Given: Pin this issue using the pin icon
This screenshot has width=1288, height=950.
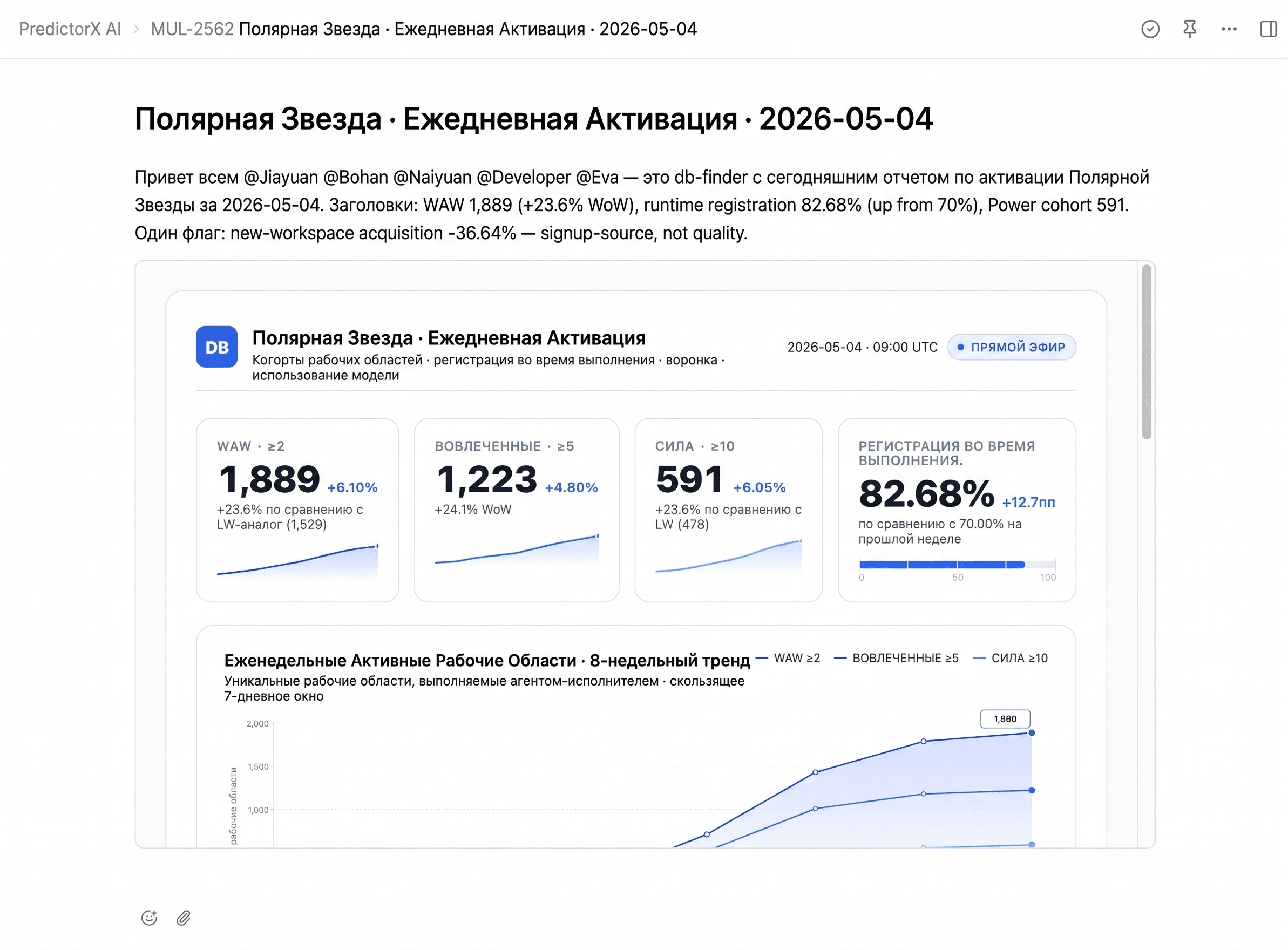Looking at the screenshot, I should point(1190,29).
